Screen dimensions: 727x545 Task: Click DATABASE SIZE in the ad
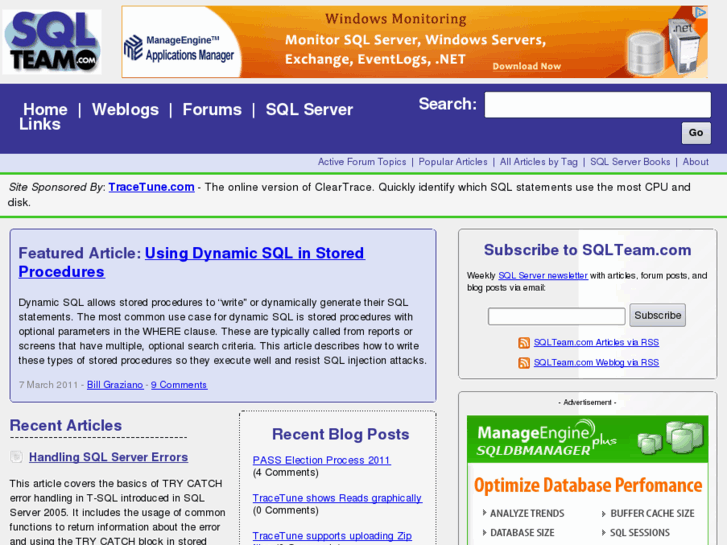click(522, 533)
